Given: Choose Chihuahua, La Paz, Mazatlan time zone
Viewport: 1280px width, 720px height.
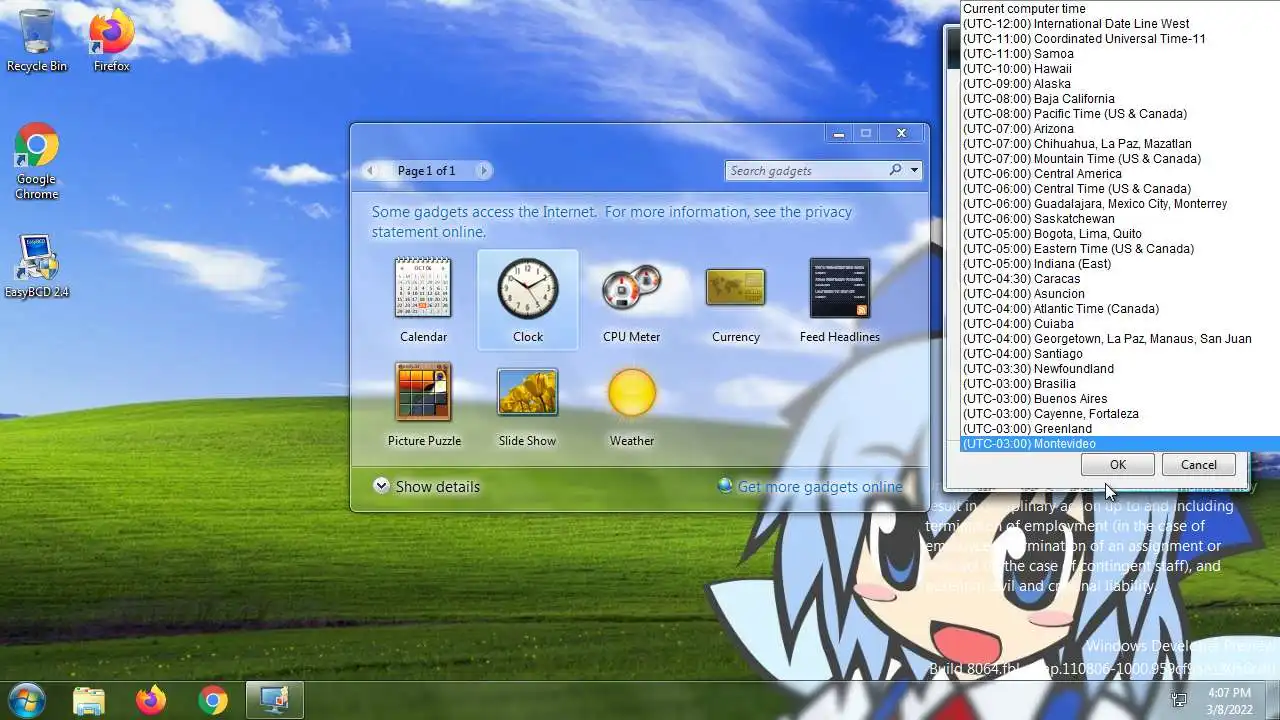Looking at the screenshot, I should [1120, 144].
